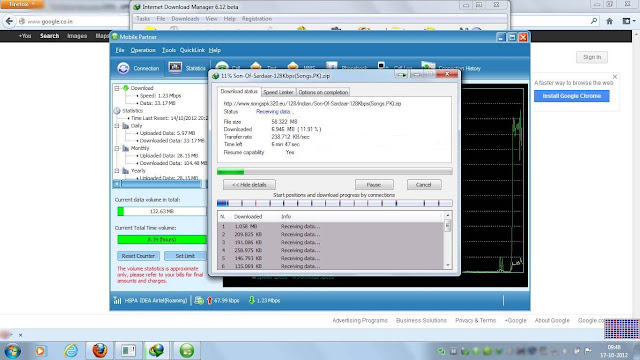Click the Windows Start orb
Screen dimensions: 640x360
pyautogui.click(x=12, y=351)
